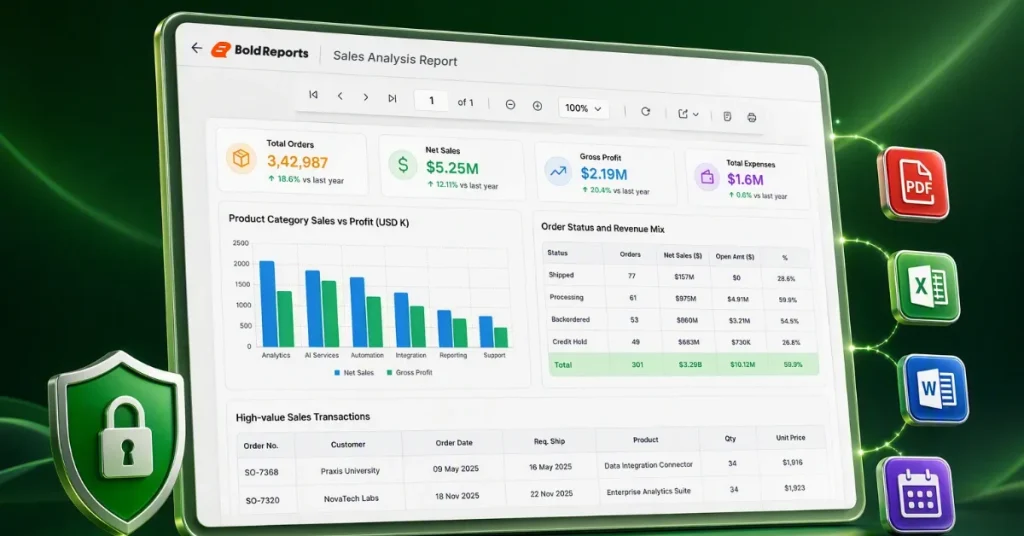Screen dimensions: 1024x536
Task: Jump to the last report page
Action: click(x=392, y=99)
